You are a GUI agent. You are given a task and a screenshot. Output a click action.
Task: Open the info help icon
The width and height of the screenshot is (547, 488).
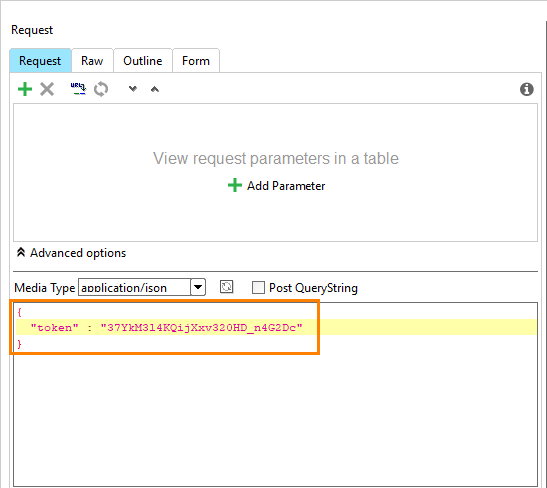tap(526, 89)
